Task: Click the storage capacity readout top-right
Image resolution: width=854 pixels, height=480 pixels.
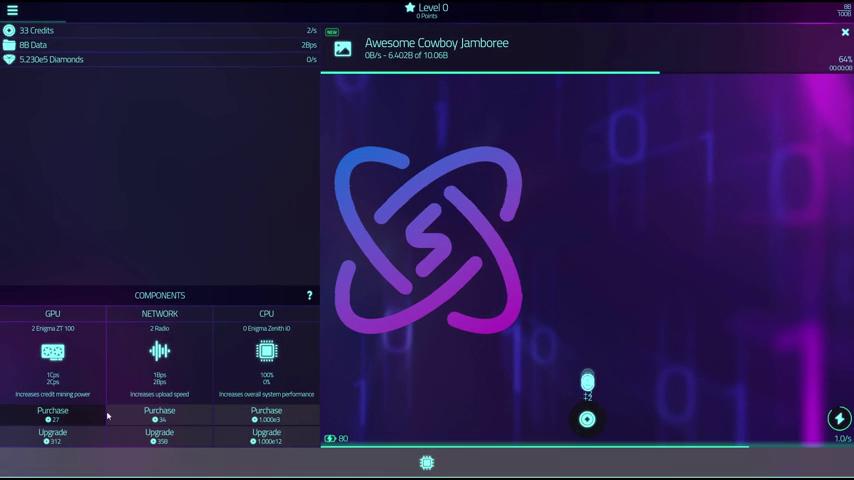Action: (844, 10)
